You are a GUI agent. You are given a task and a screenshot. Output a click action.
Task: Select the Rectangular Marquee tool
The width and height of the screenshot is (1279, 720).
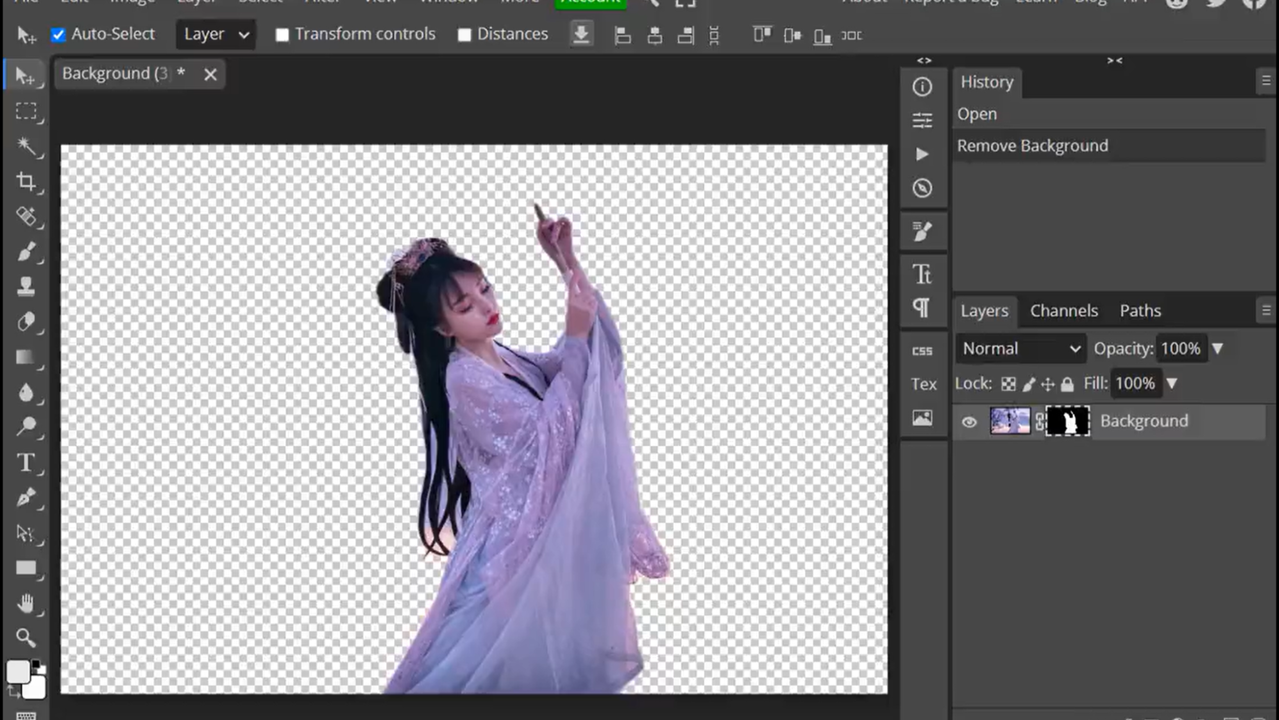click(26, 112)
